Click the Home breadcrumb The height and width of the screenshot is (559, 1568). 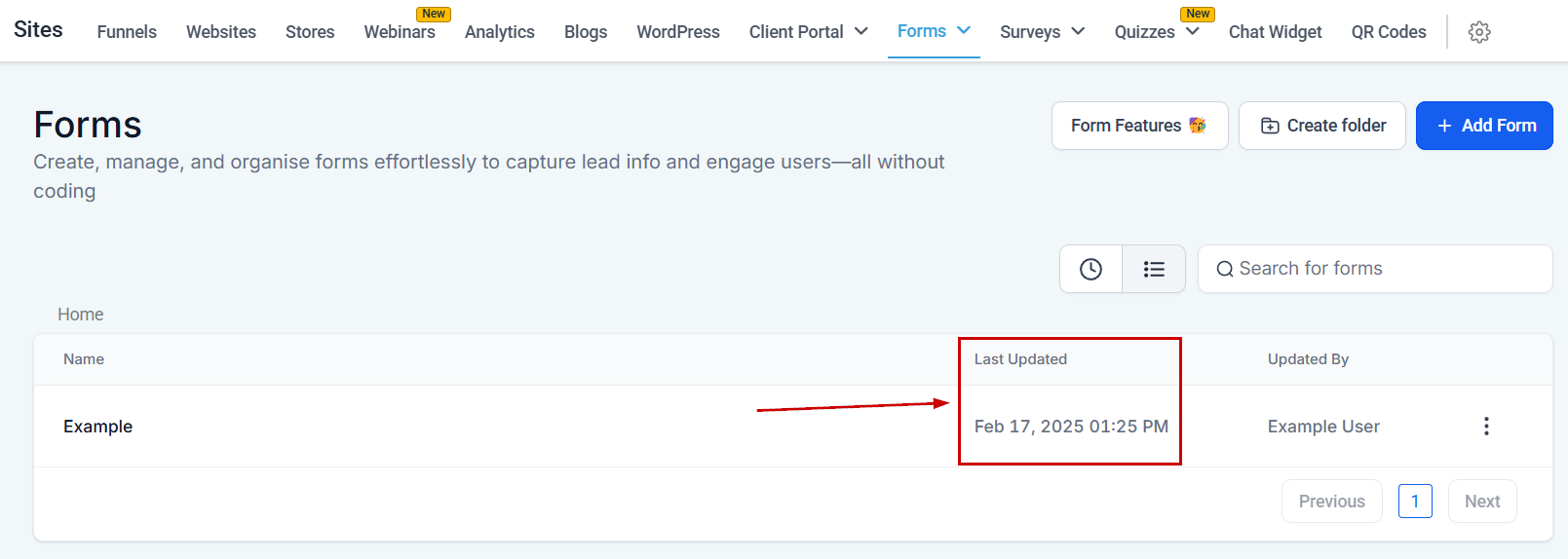click(x=80, y=315)
